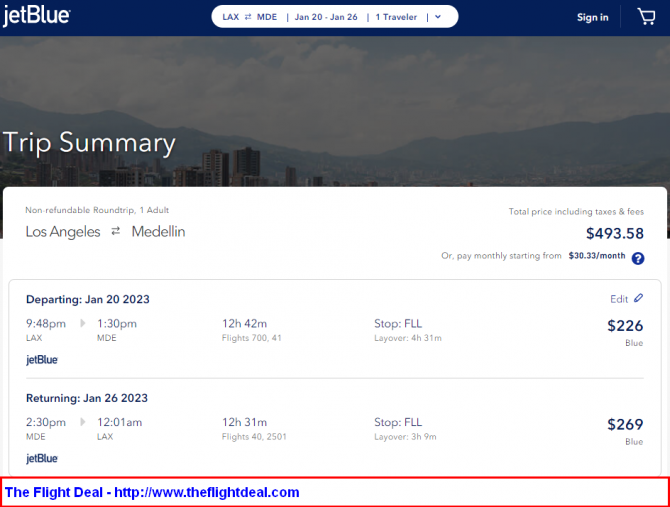Click Blue fare label under $269
Image resolution: width=670 pixels, height=507 pixels.
[x=634, y=442]
